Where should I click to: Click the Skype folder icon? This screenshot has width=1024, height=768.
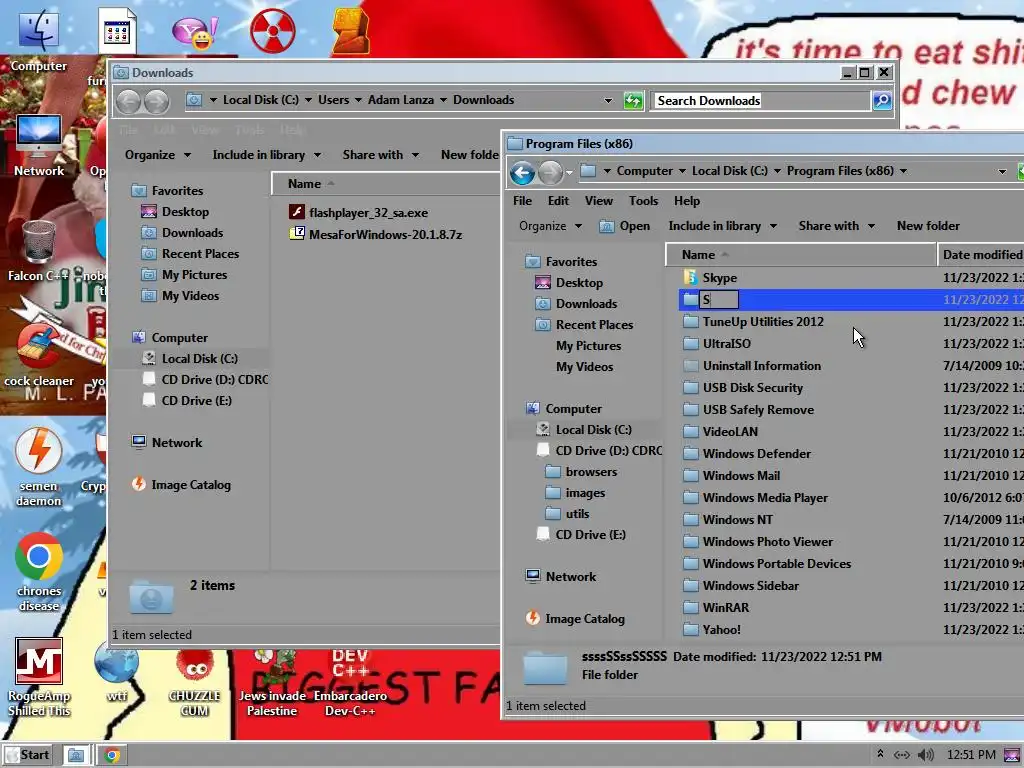click(x=690, y=278)
